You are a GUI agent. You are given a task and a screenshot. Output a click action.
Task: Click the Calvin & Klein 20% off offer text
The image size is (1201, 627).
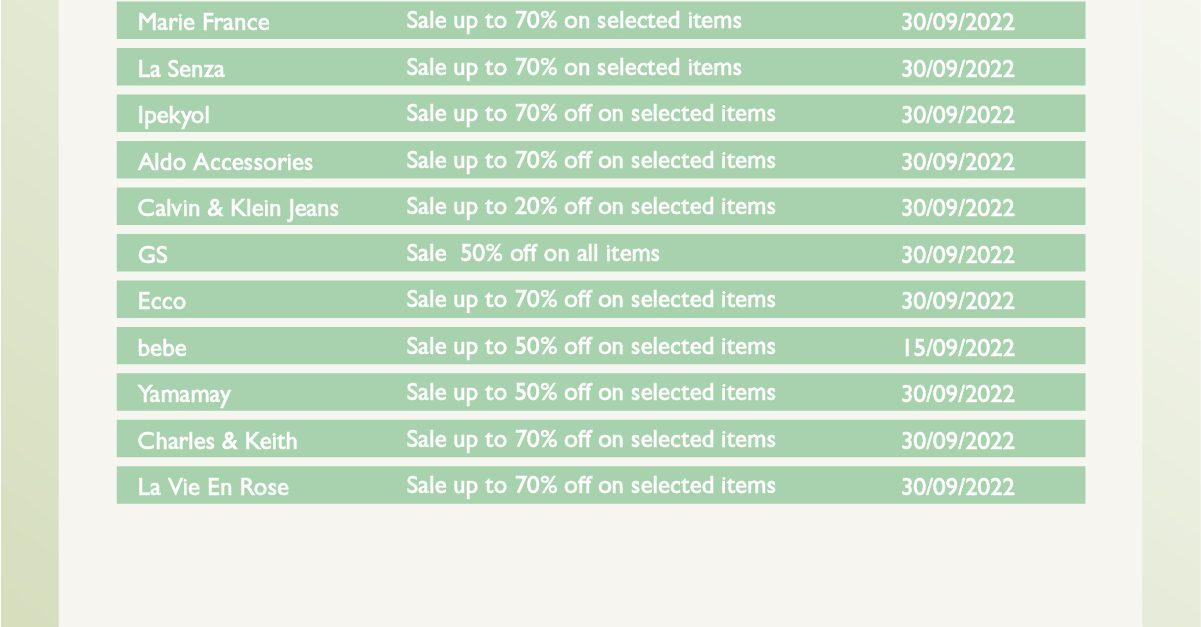pyautogui.click(x=591, y=206)
